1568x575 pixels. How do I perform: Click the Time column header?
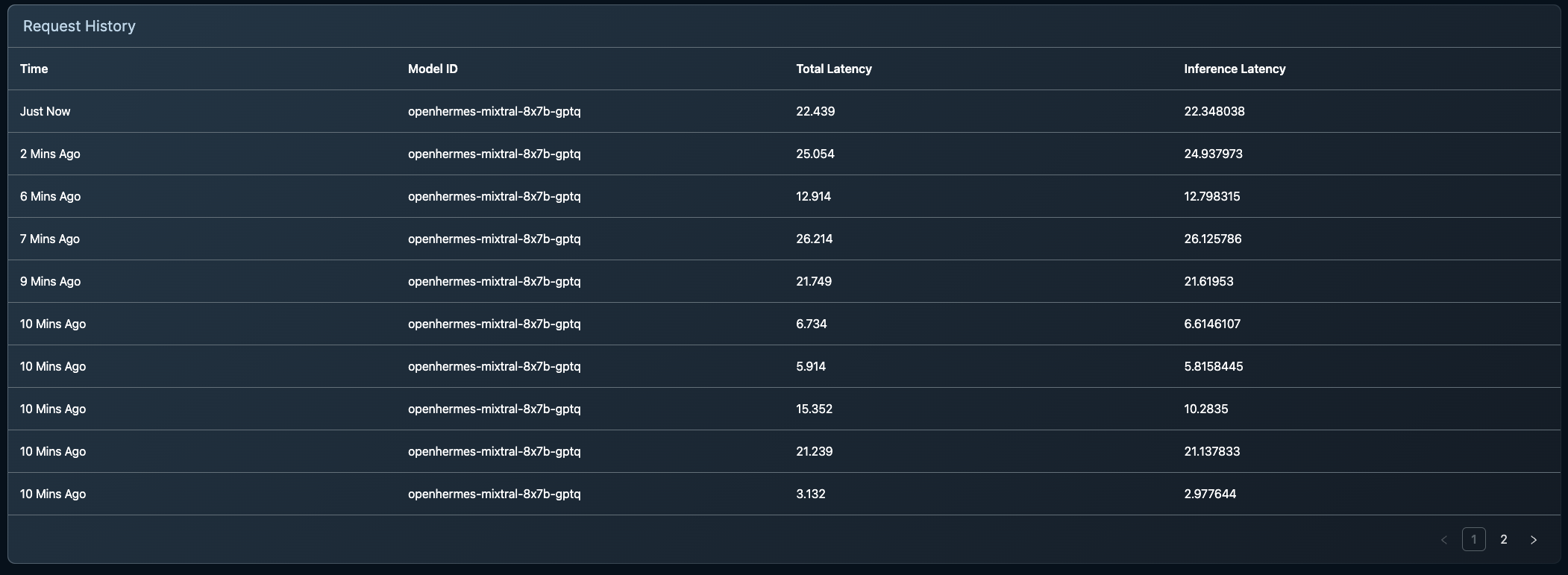tap(34, 69)
